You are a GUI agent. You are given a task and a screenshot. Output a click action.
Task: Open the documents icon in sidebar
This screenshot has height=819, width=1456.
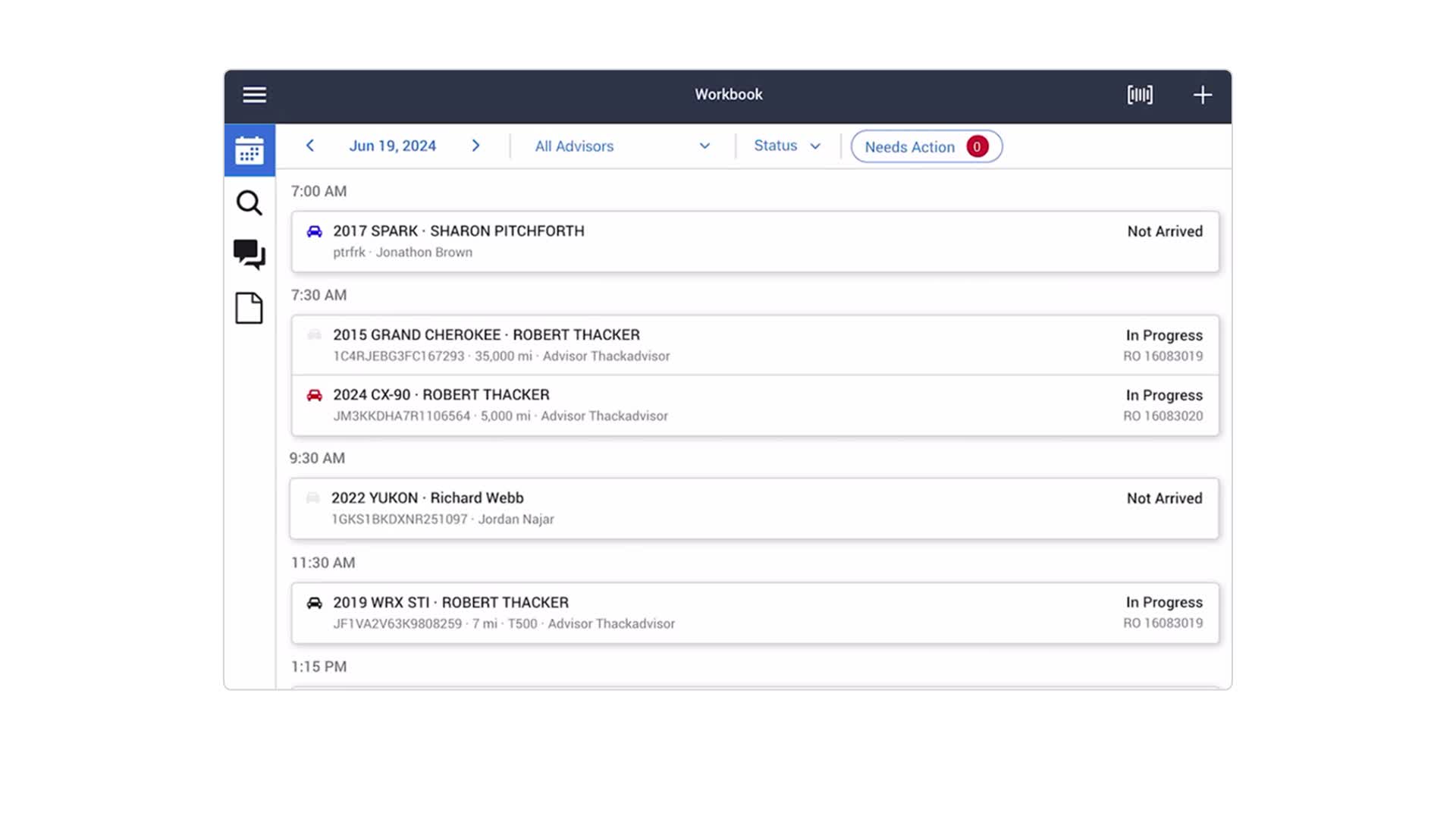tap(249, 308)
